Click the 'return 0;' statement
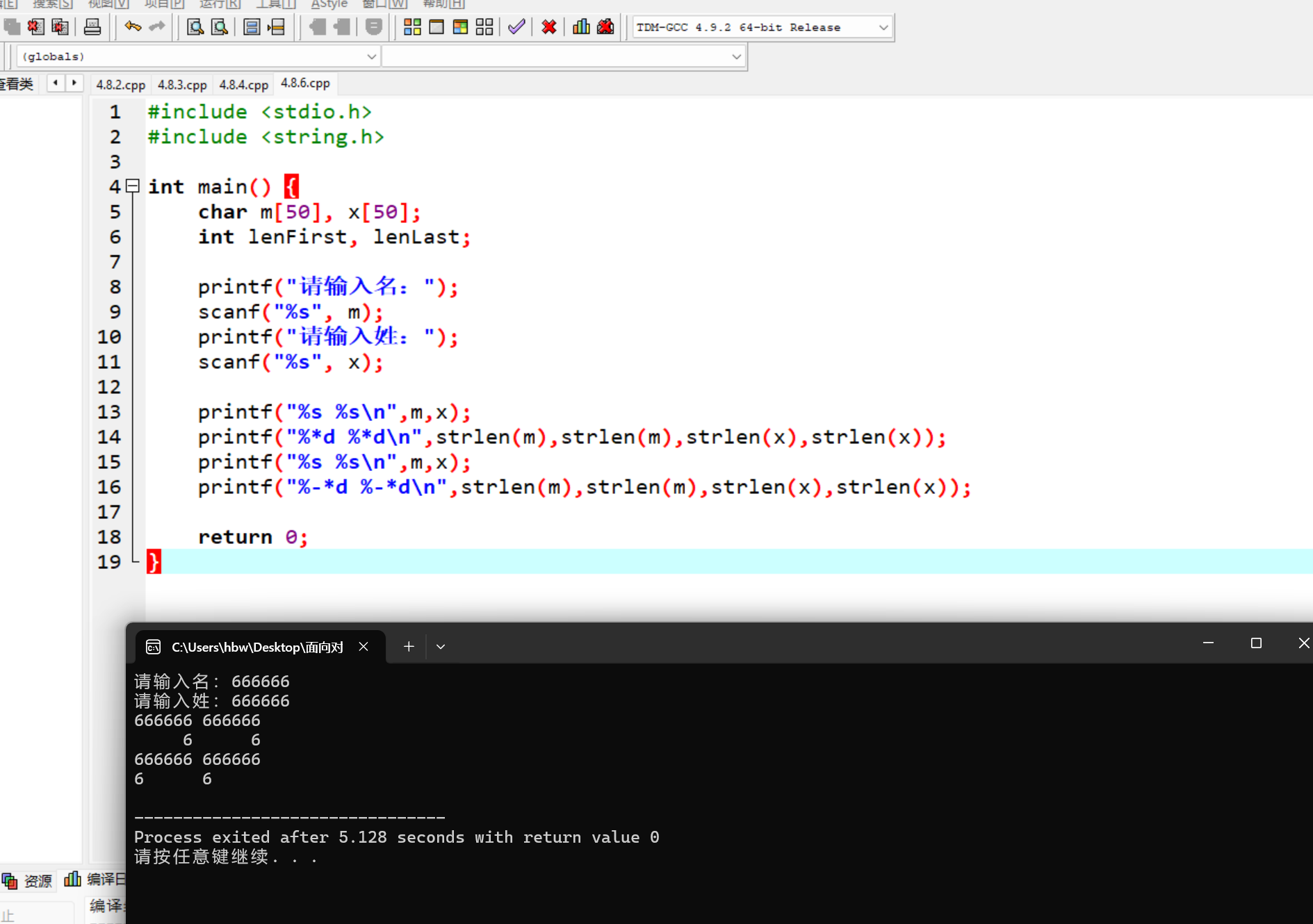 (x=253, y=537)
